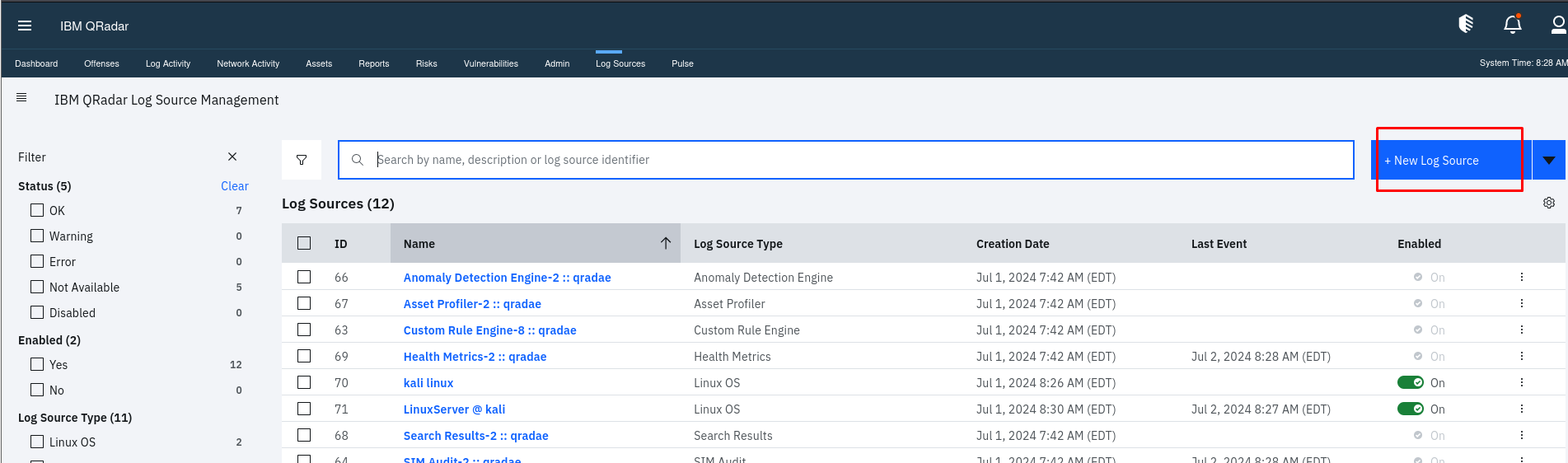The height and width of the screenshot is (463, 1568).
Task: Open the Risks tab
Action: [x=427, y=63]
